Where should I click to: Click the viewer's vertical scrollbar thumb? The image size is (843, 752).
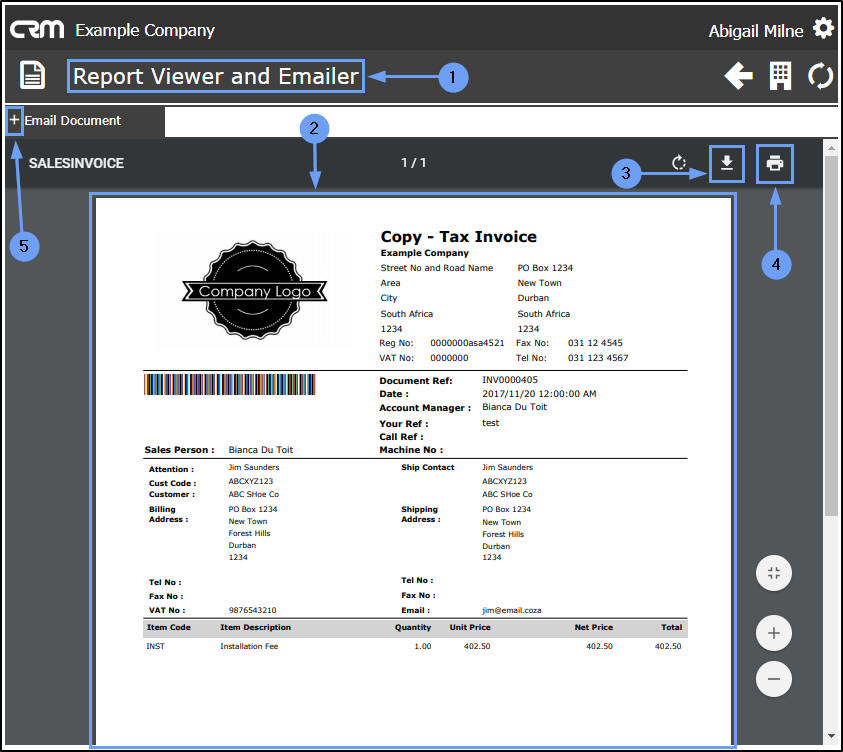[830, 335]
